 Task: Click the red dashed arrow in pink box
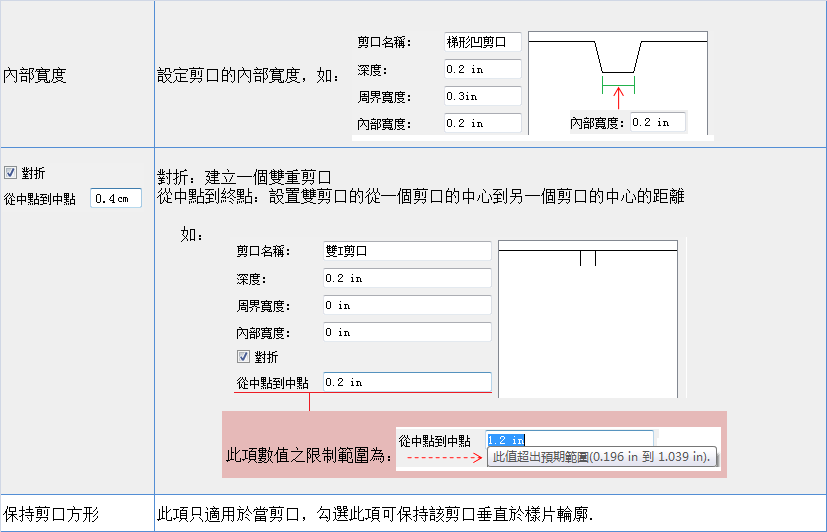444,457
